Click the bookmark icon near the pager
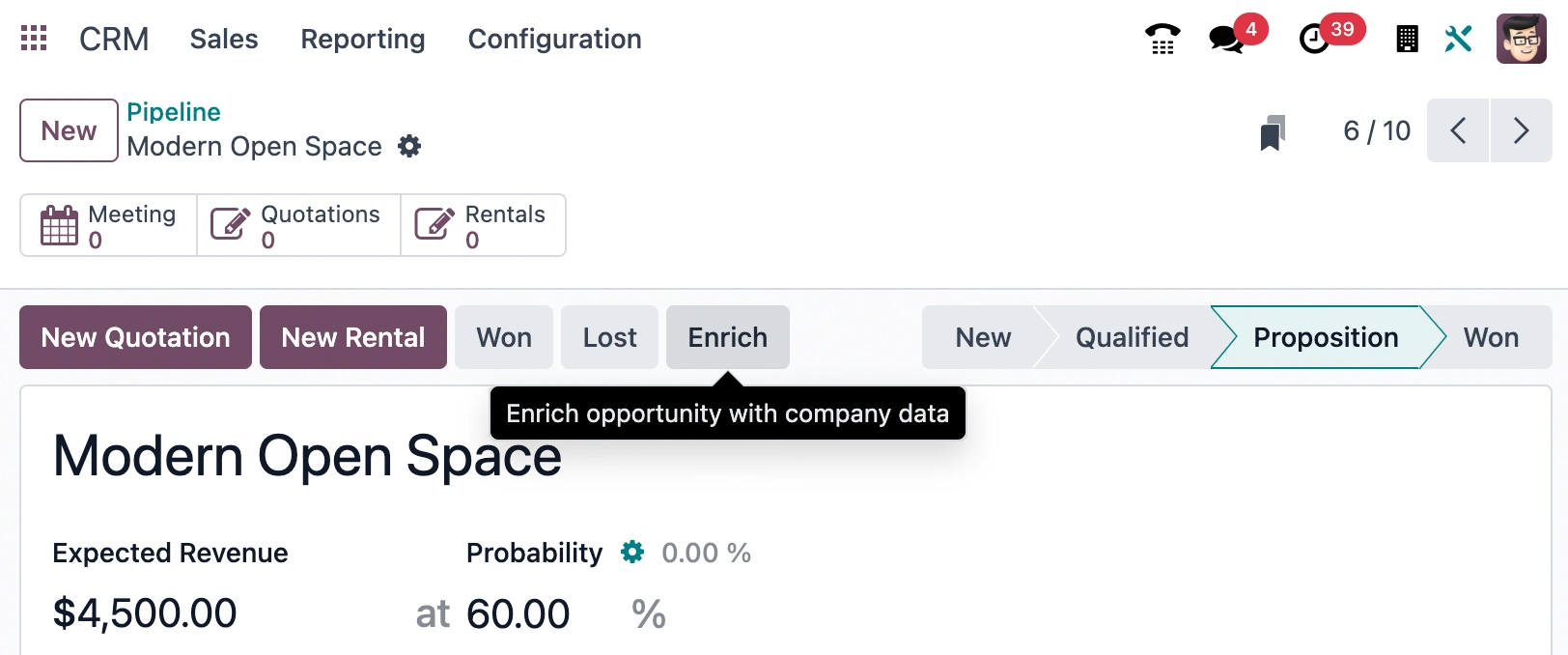The height and width of the screenshot is (655, 1568). tap(1273, 132)
